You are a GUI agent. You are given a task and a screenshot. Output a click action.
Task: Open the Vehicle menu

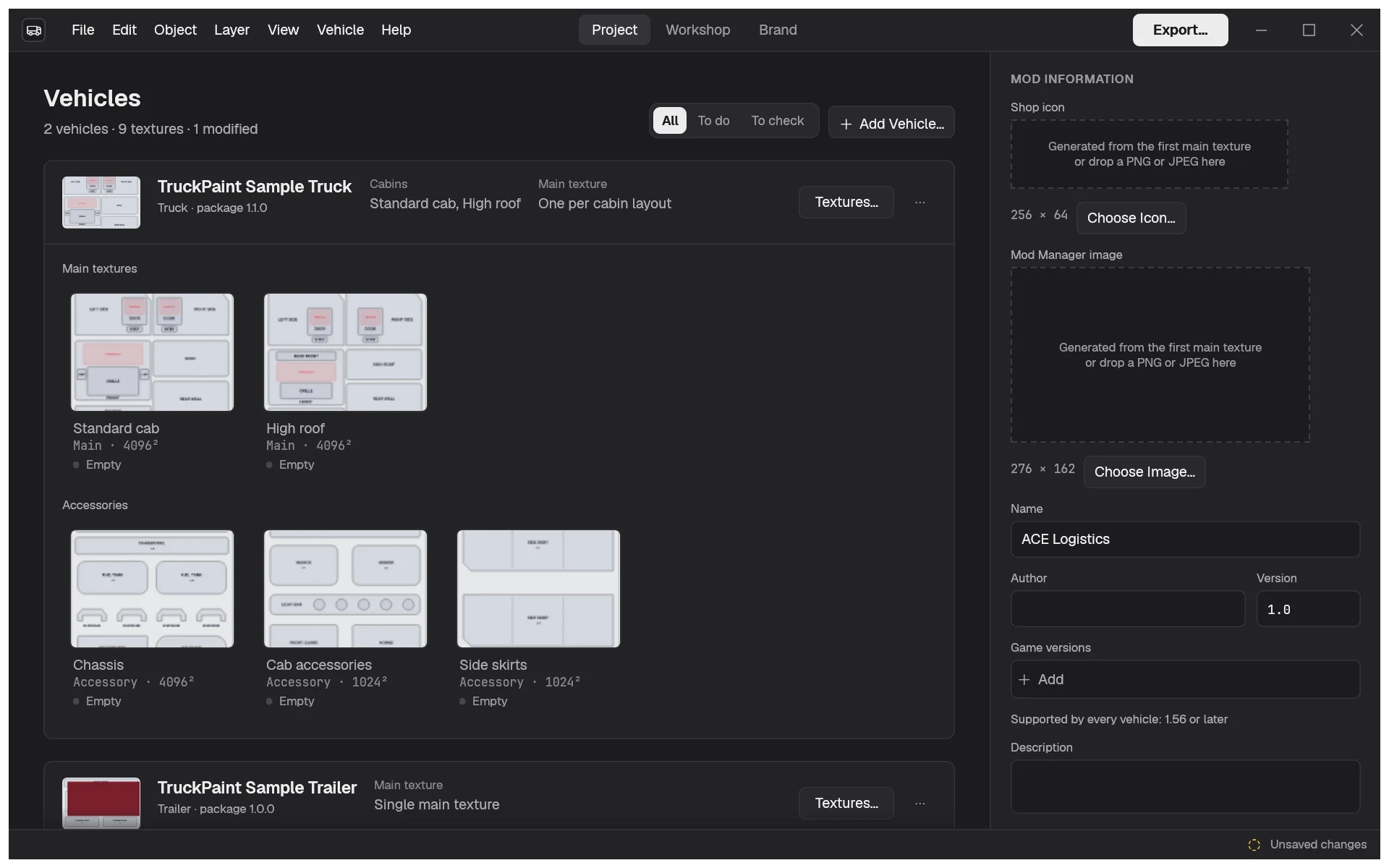340,30
